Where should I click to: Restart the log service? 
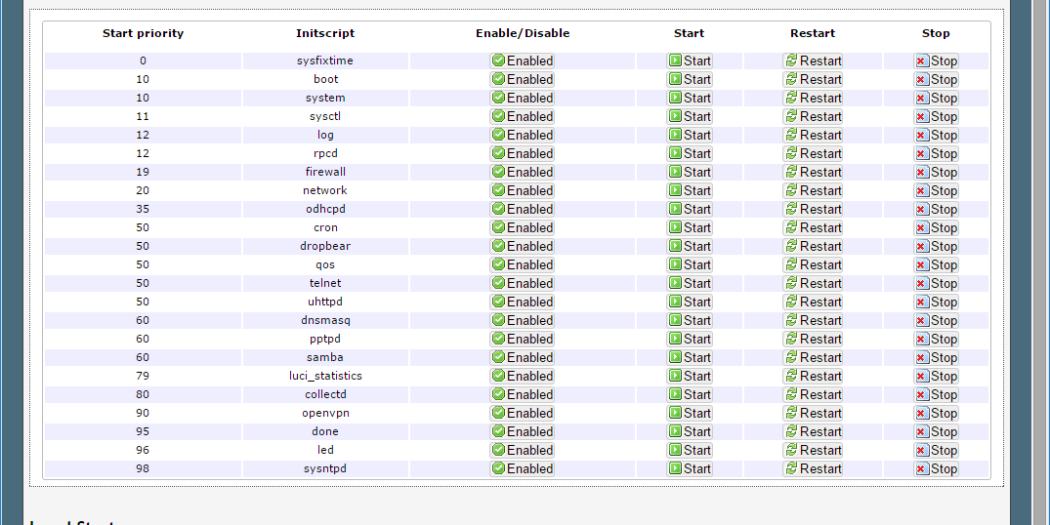pos(812,135)
